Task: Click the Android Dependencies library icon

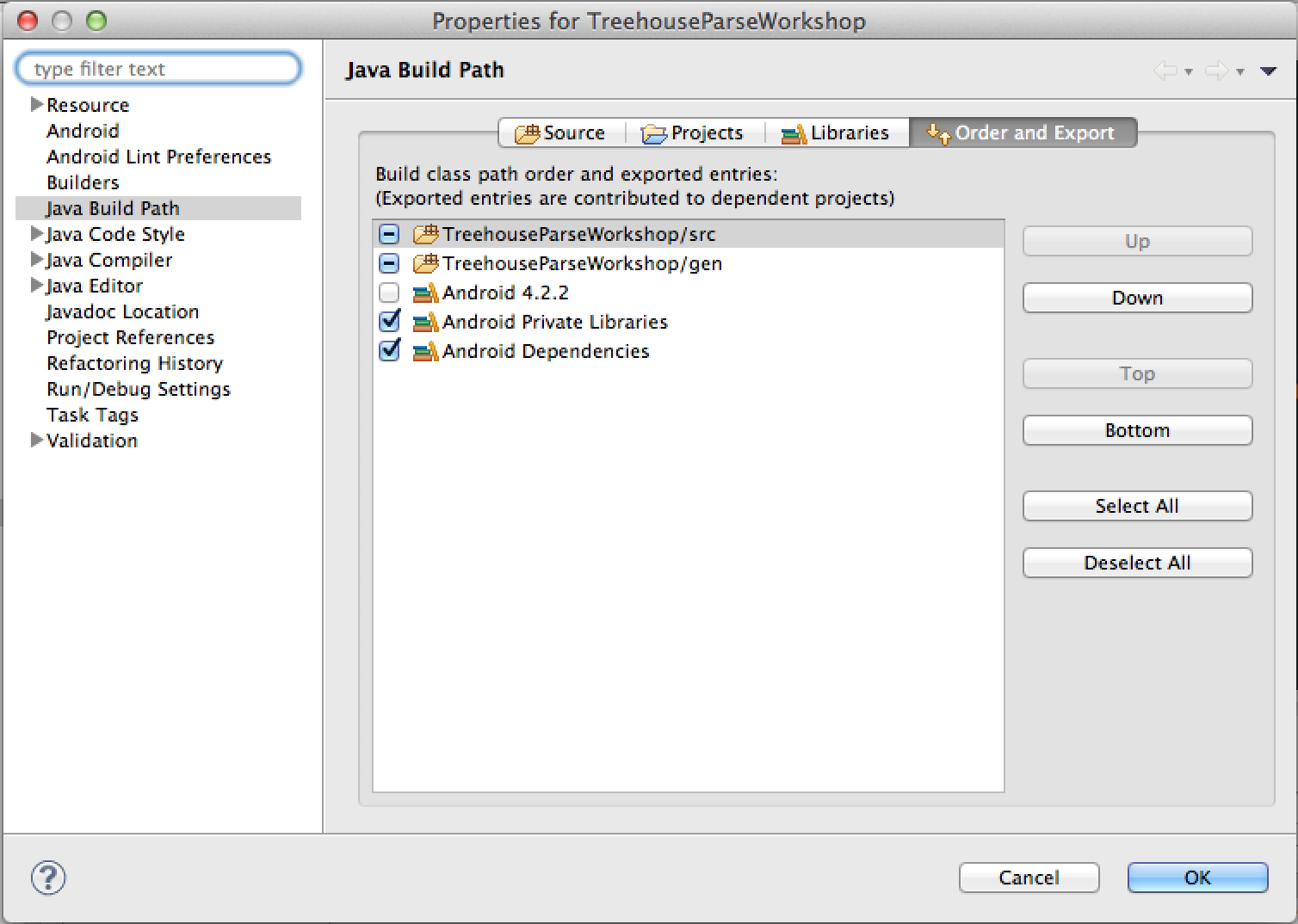Action: 425,352
